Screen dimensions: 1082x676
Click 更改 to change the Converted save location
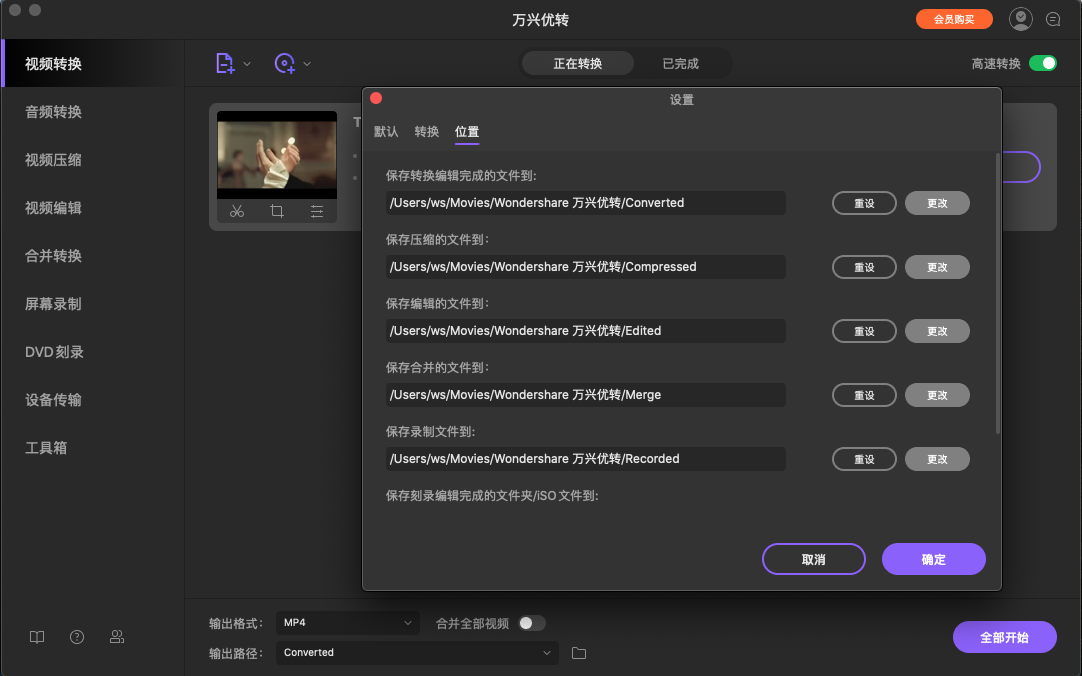coord(936,203)
